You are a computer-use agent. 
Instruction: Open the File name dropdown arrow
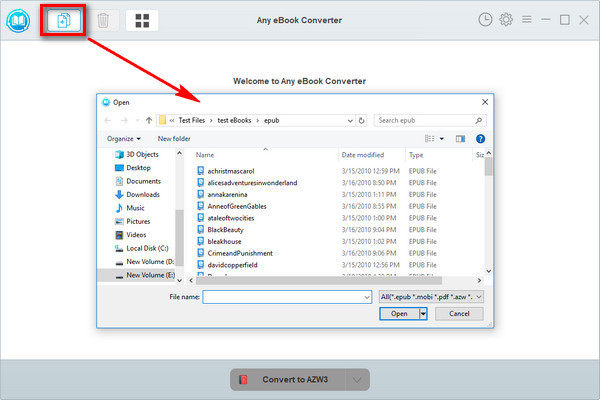[367, 297]
